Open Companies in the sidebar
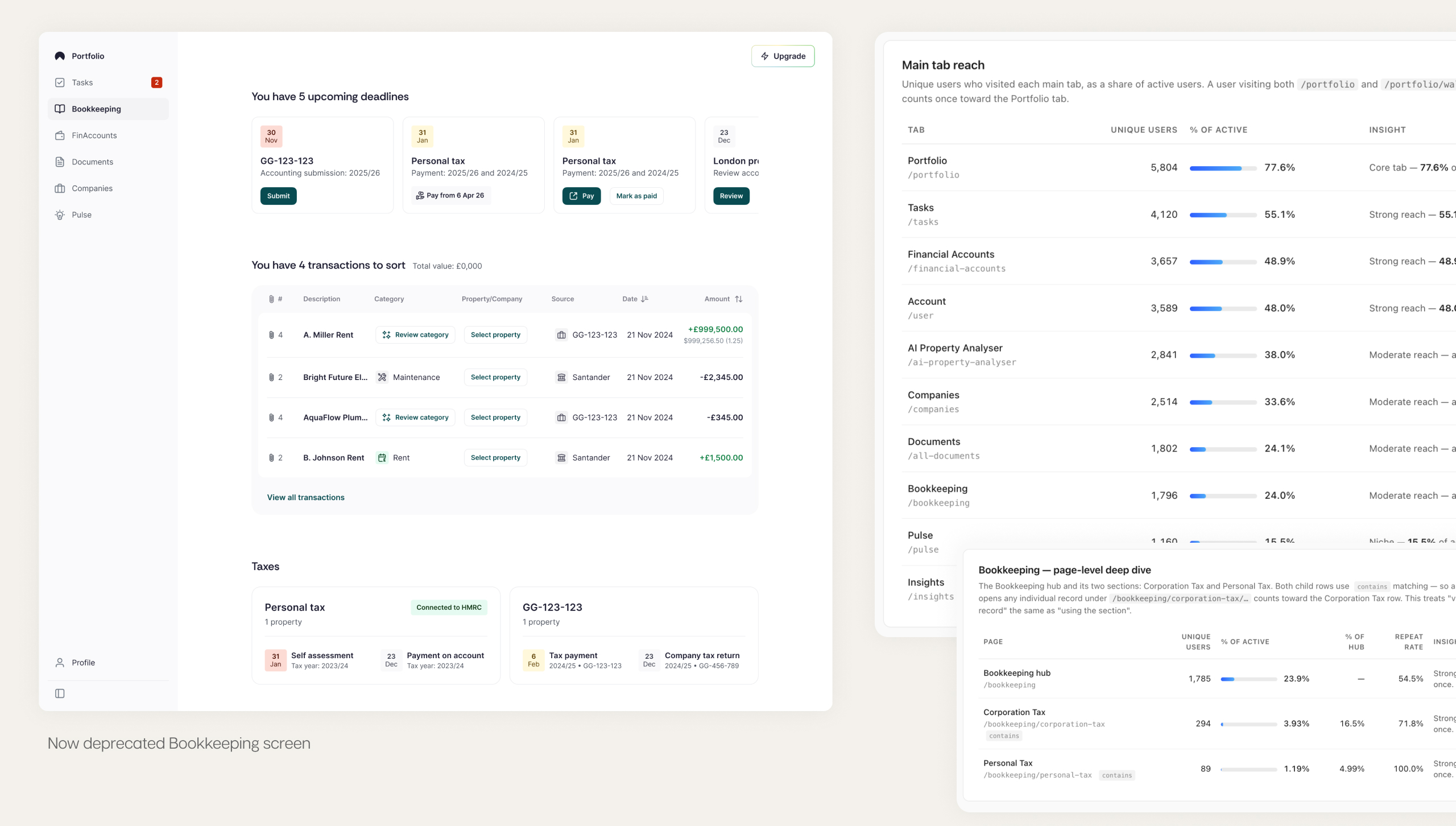1456x826 pixels. [x=108, y=188]
